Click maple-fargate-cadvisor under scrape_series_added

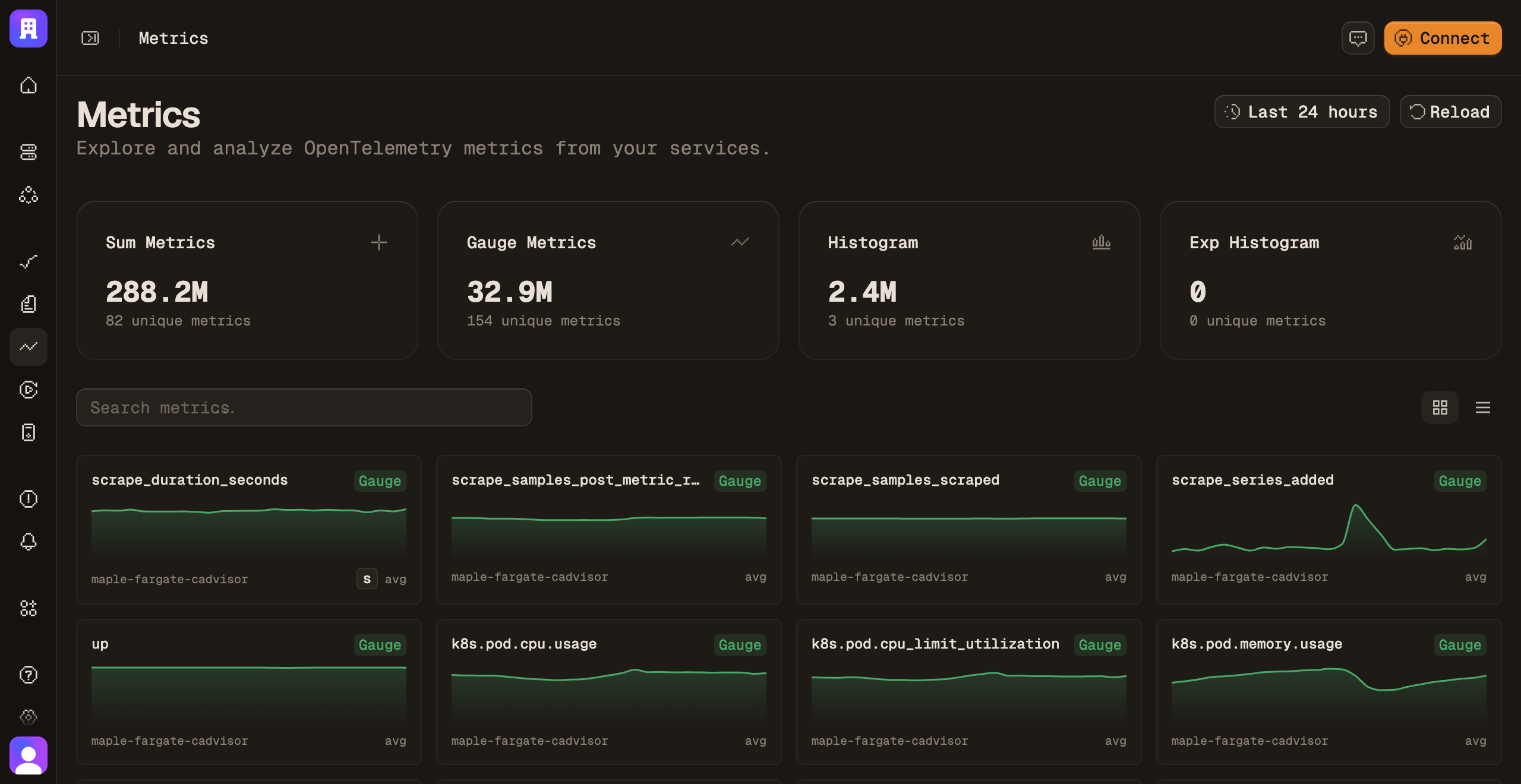pos(1249,577)
